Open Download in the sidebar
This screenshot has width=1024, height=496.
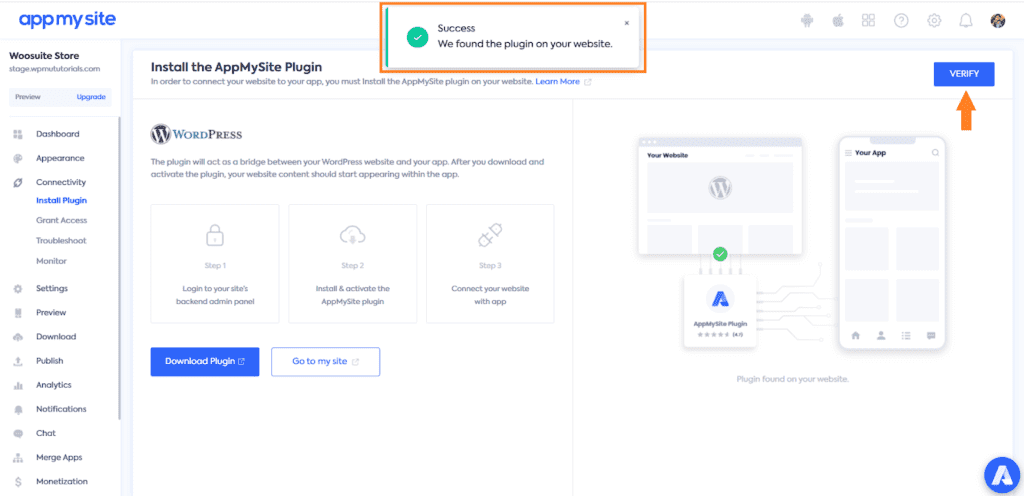(x=56, y=337)
